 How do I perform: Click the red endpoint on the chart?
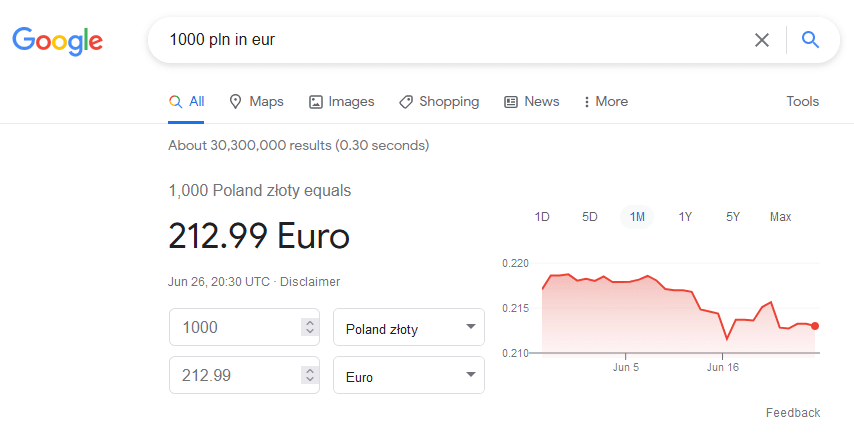(815, 326)
